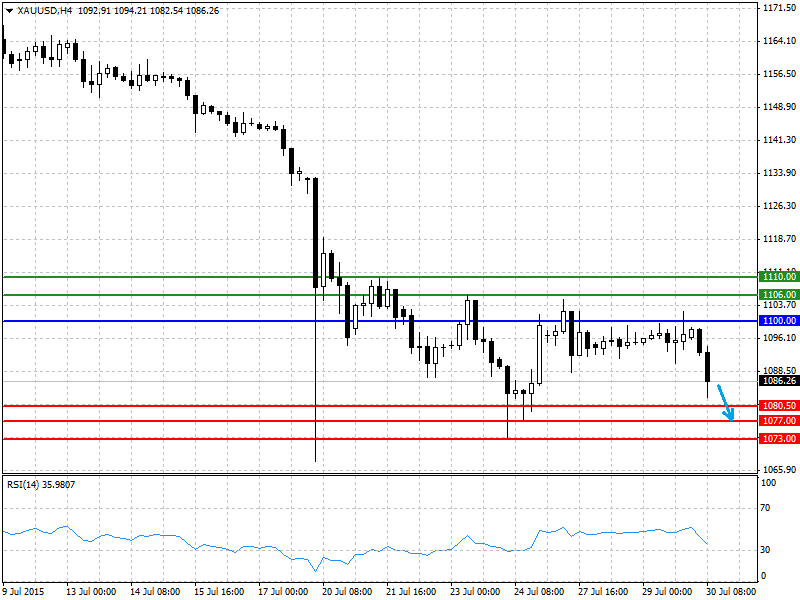Viewport: 800px width, 600px height.
Task: Select the green 1110.00 price level label
Action: point(779,277)
